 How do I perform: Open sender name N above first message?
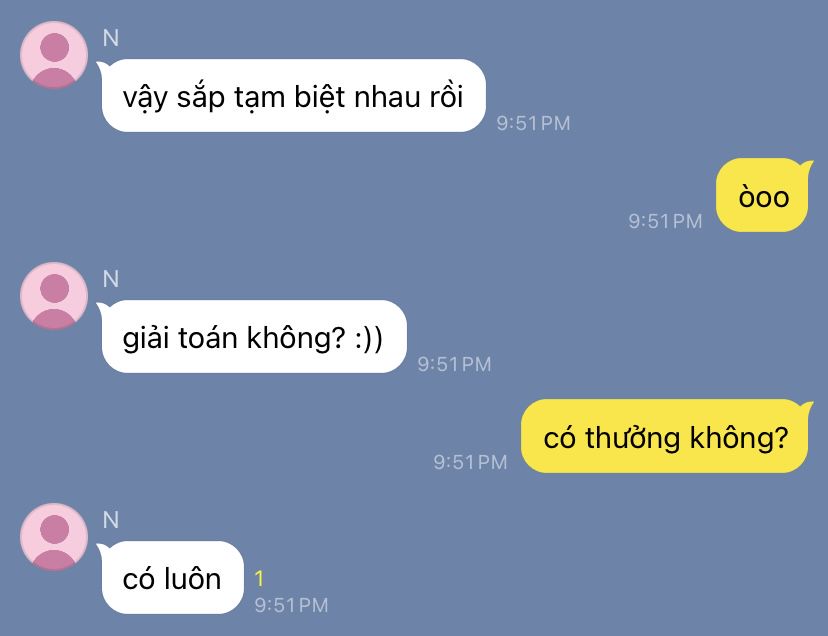(111, 39)
